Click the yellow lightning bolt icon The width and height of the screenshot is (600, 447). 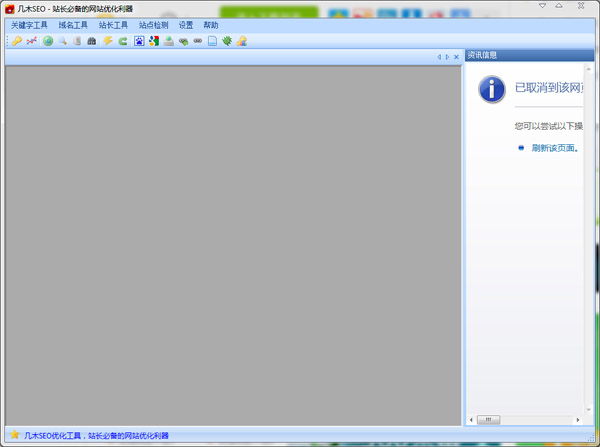pyautogui.click(x=108, y=41)
